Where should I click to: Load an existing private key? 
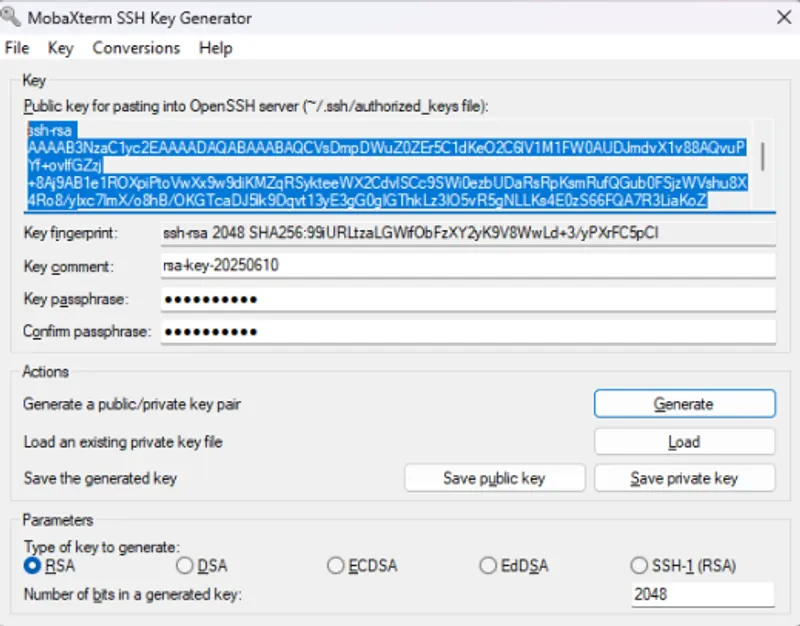click(684, 441)
